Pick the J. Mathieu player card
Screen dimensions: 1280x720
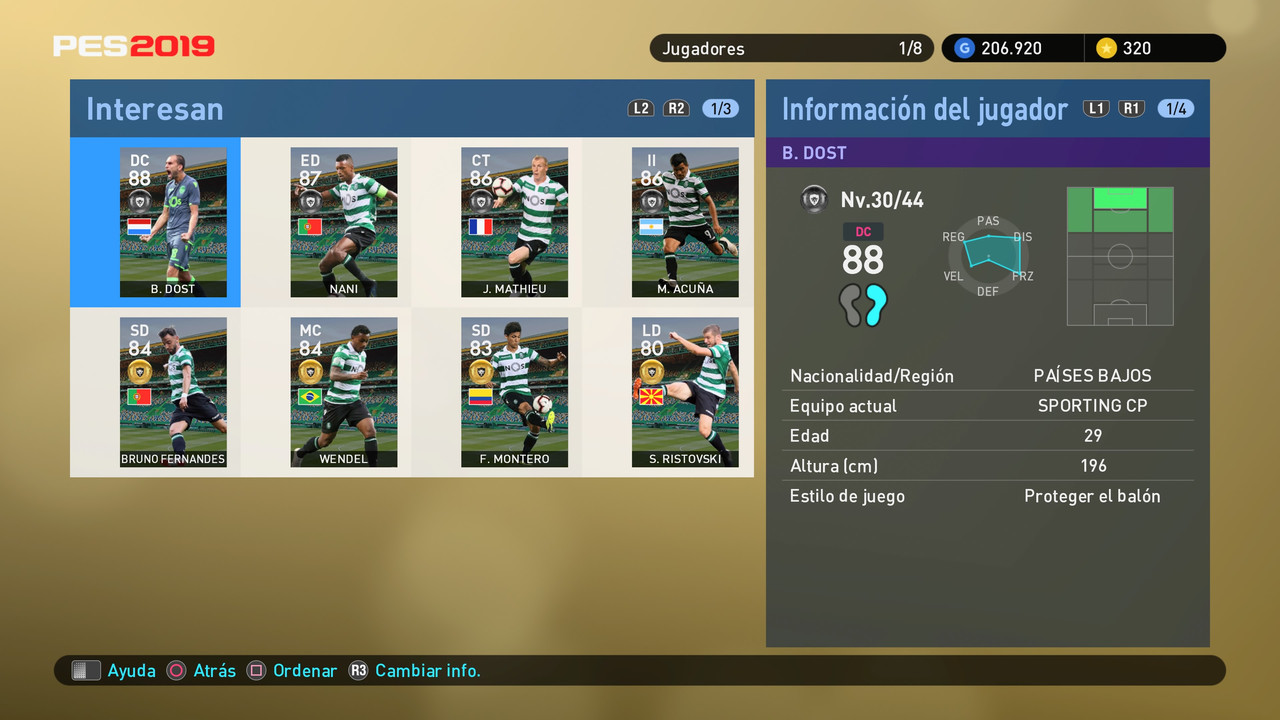click(514, 222)
